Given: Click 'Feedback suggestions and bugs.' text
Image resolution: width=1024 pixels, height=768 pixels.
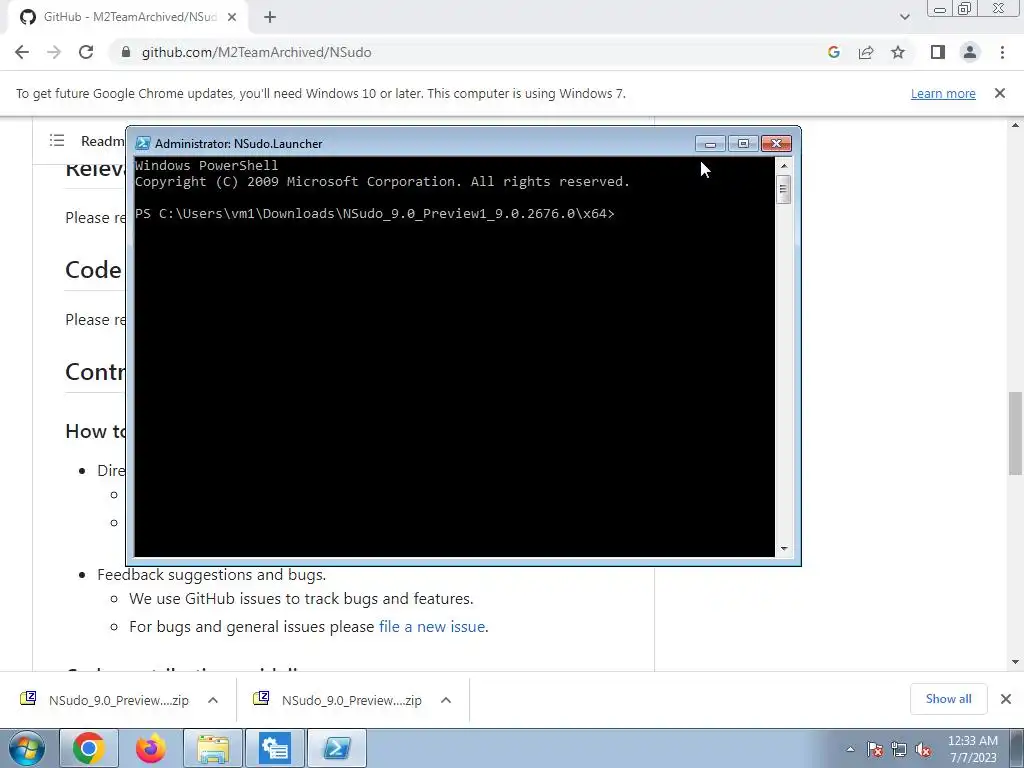Looking at the screenshot, I should point(212,575).
